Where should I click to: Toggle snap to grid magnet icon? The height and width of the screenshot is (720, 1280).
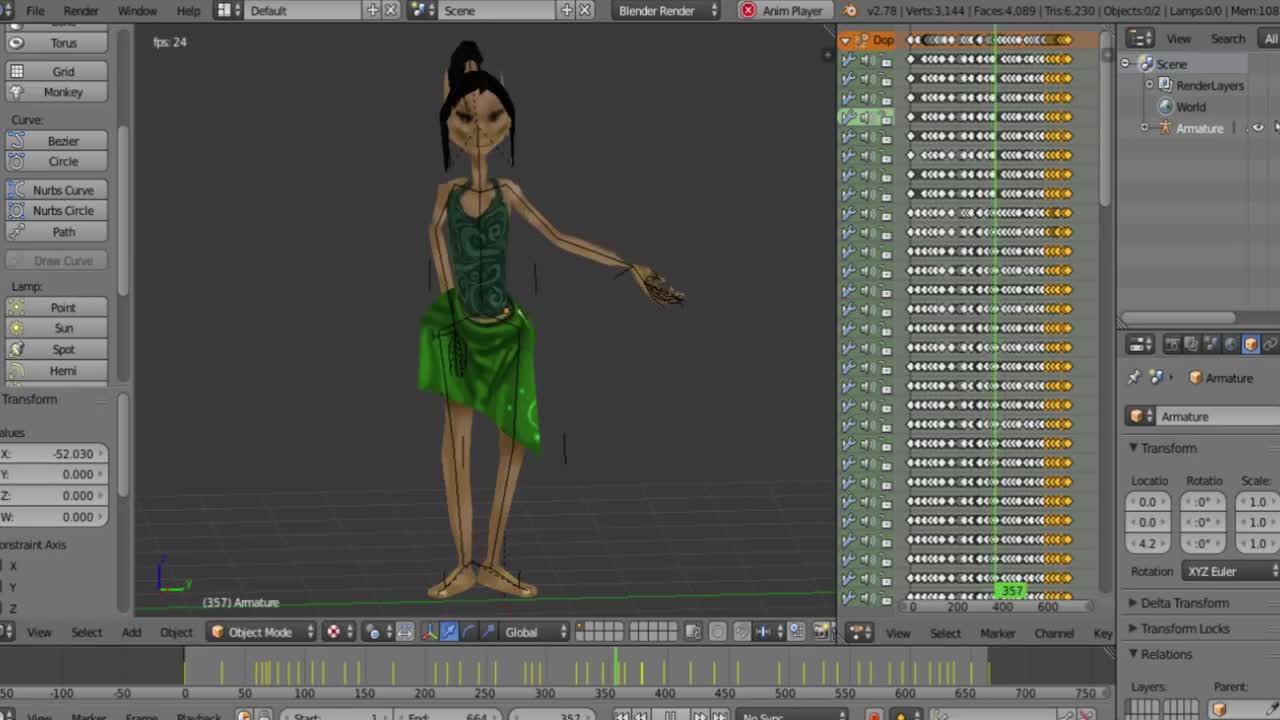point(740,632)
